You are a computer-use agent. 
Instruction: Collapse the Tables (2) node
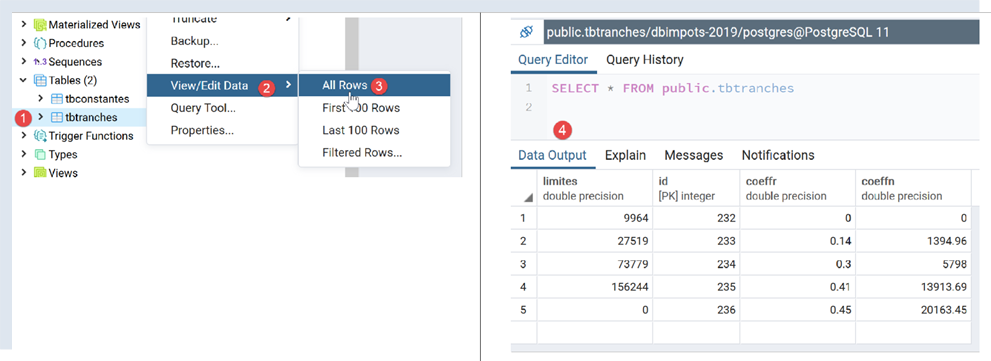pyautogui.click(x=24, y=80)
